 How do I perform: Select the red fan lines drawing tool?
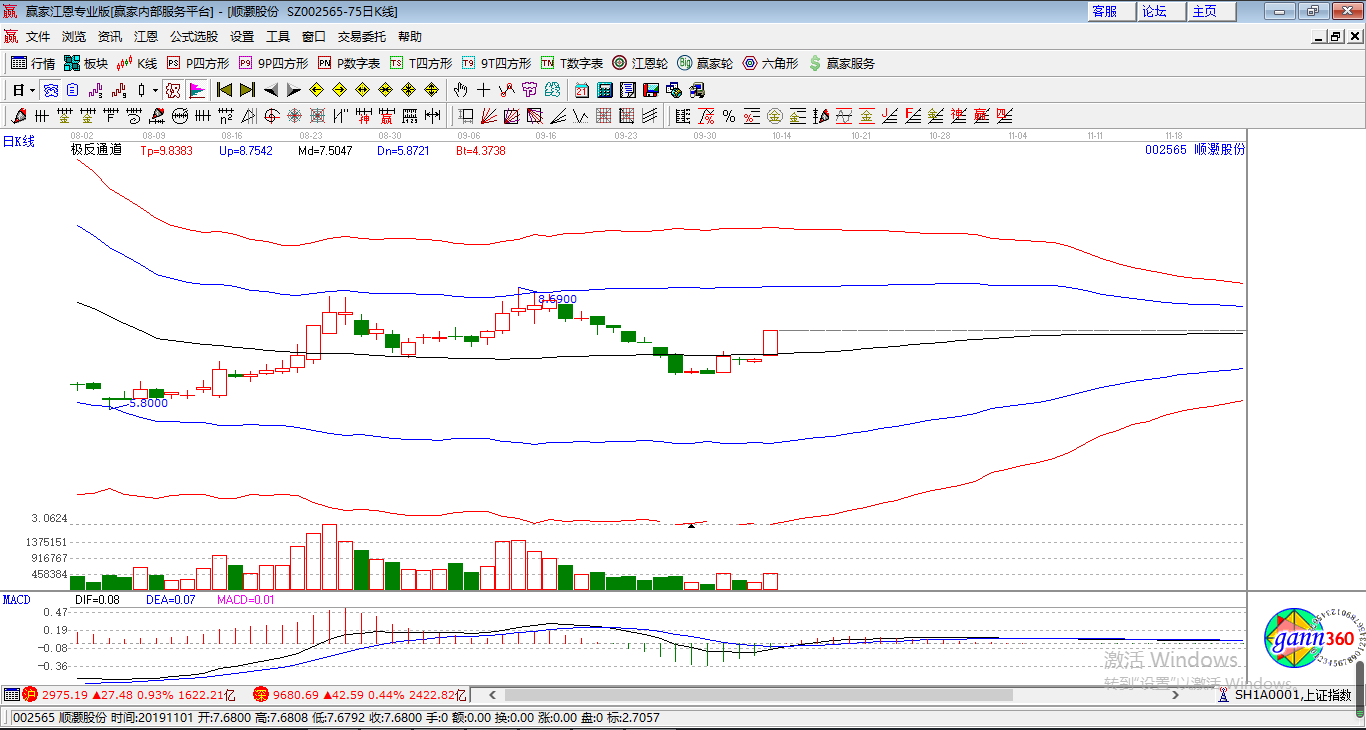coord(489,116)
